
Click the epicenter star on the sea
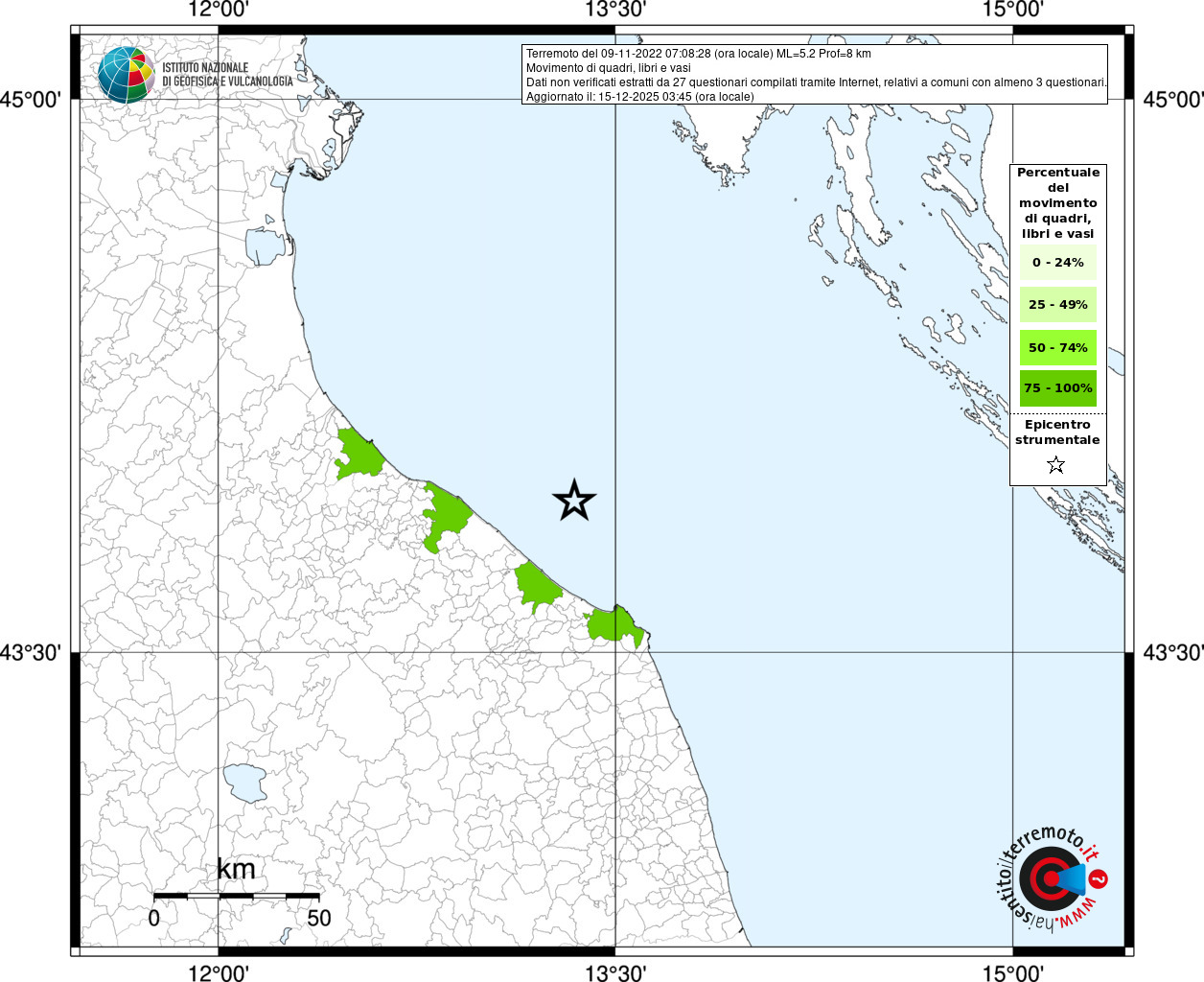point(574,500)
